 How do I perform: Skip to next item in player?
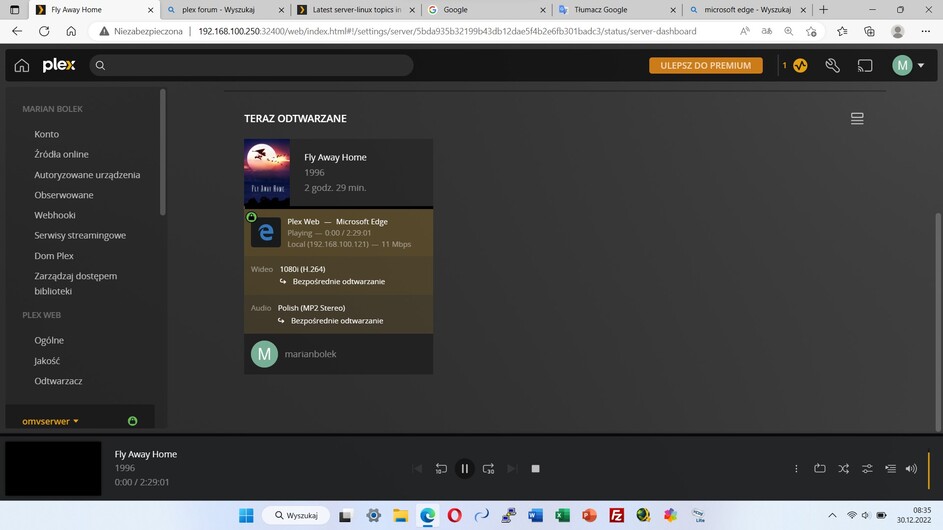pyautogui.click(x=512, y=469)
